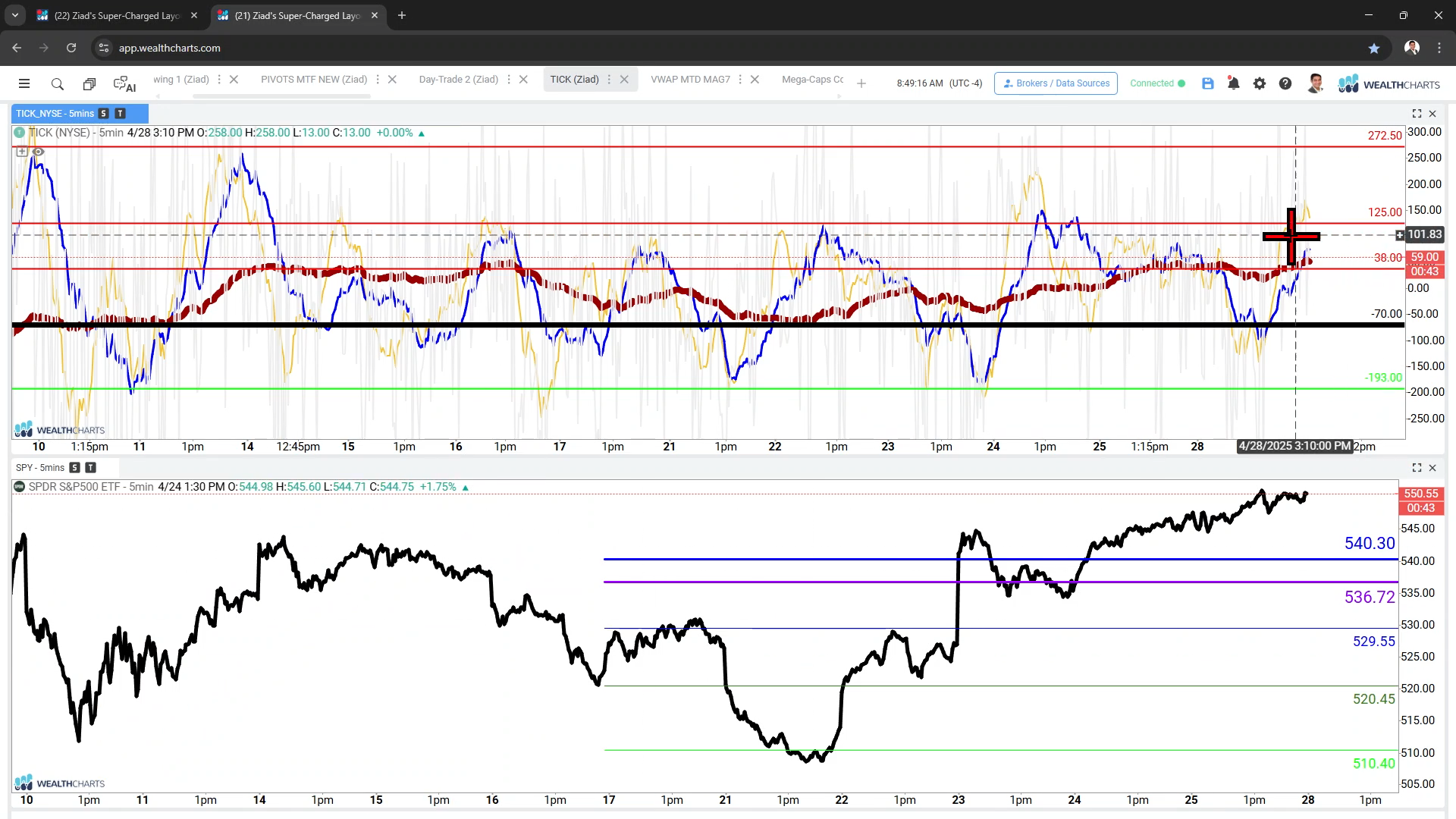Switch to Mega-Caps layout tab
This screenshot has width=1456, height=819.
coord(812,80)
